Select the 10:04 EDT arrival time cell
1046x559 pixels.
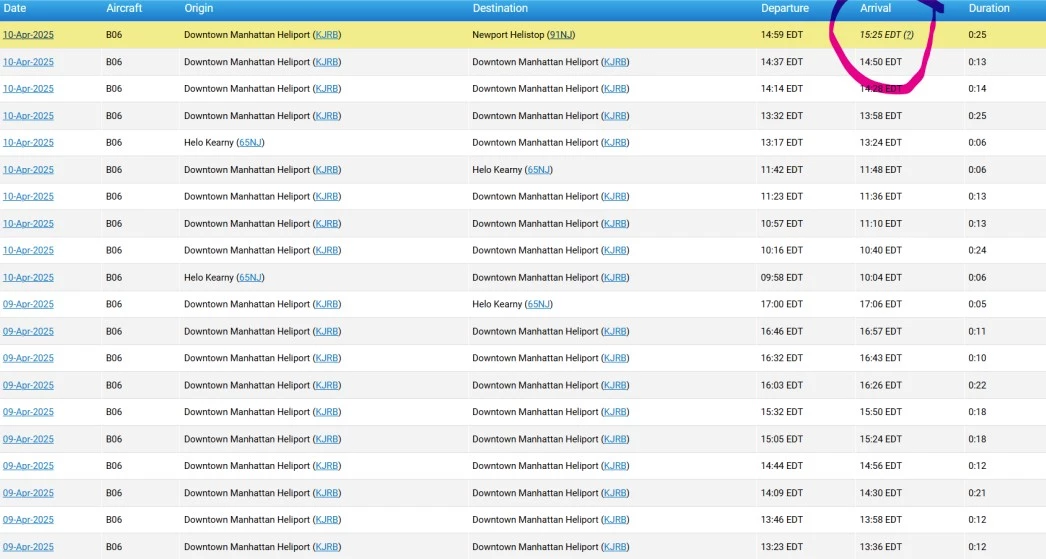click(x=881, y=277)
